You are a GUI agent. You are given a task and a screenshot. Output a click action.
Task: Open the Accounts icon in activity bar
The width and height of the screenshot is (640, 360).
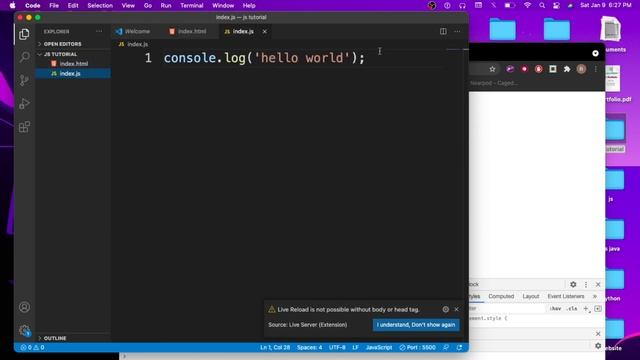point(24,307)
